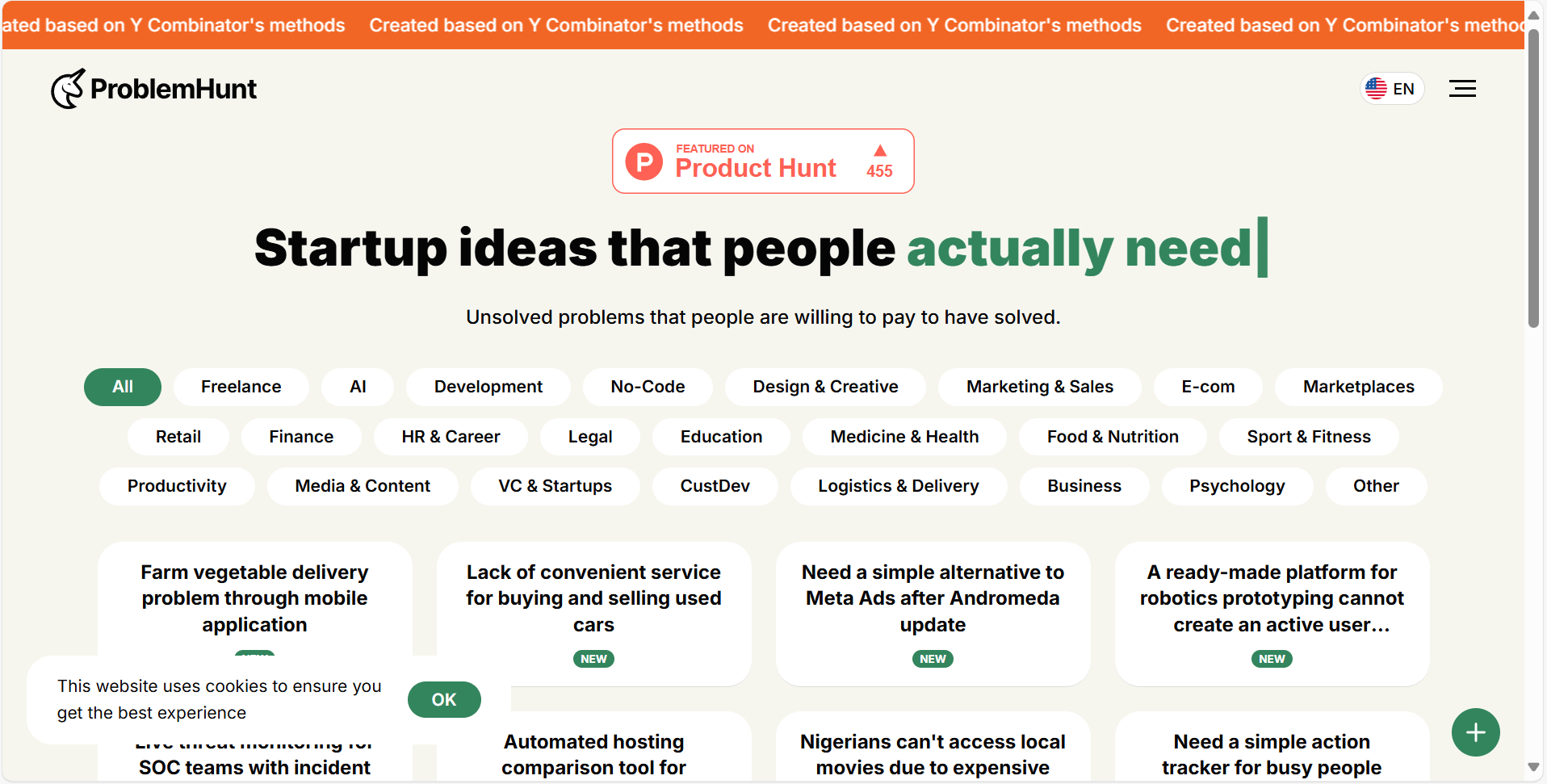Open the used cars problem card

pos(593,599)
